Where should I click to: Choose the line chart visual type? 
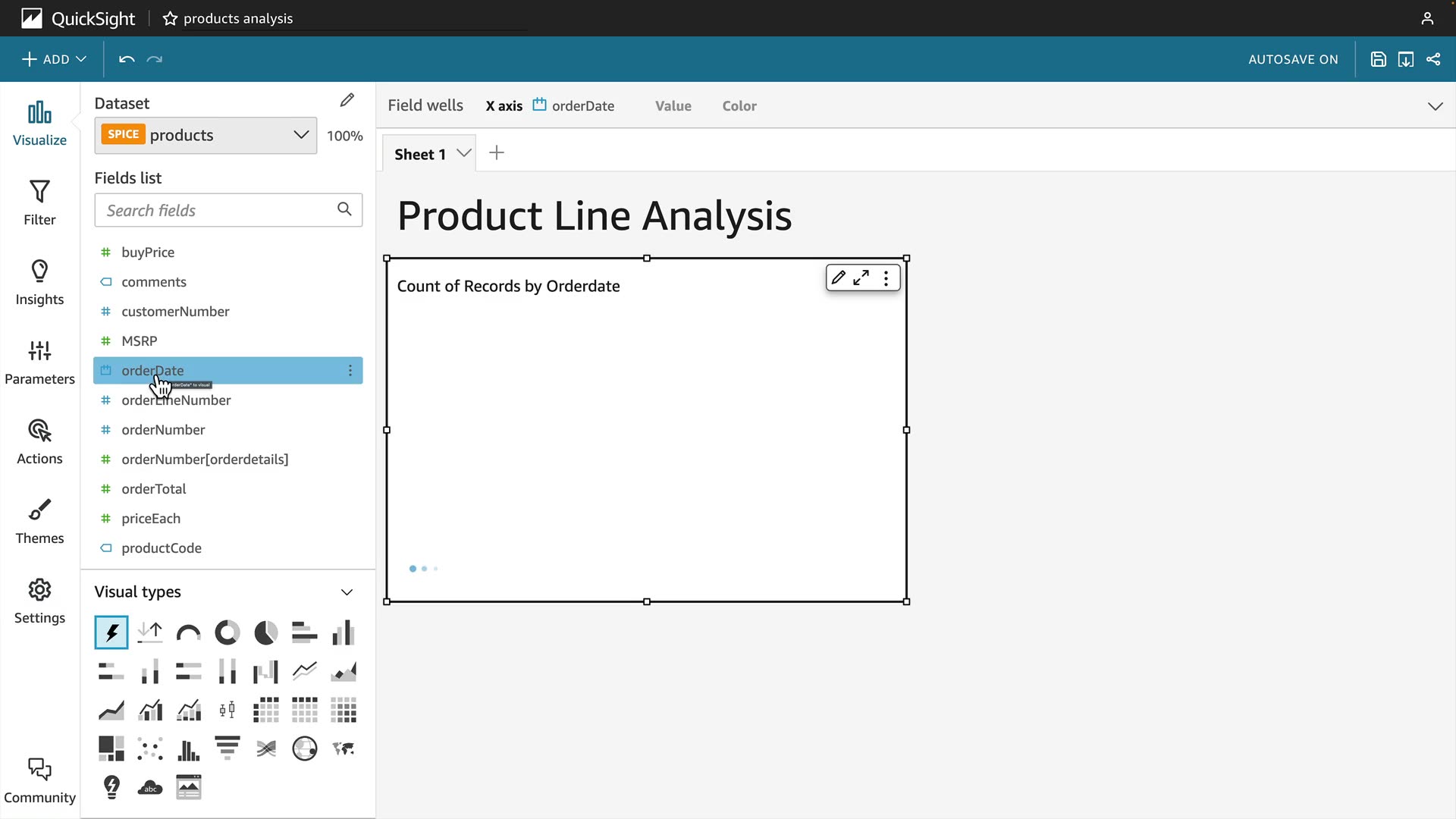[x=304, y=671]
